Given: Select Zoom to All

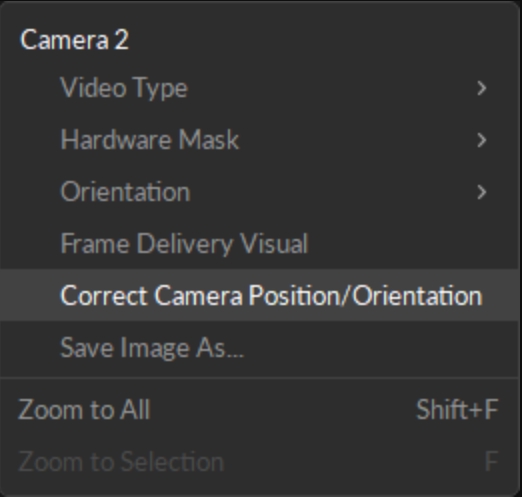Looking at the screenshot, I should pyautogui.click(x=259, y=410).
